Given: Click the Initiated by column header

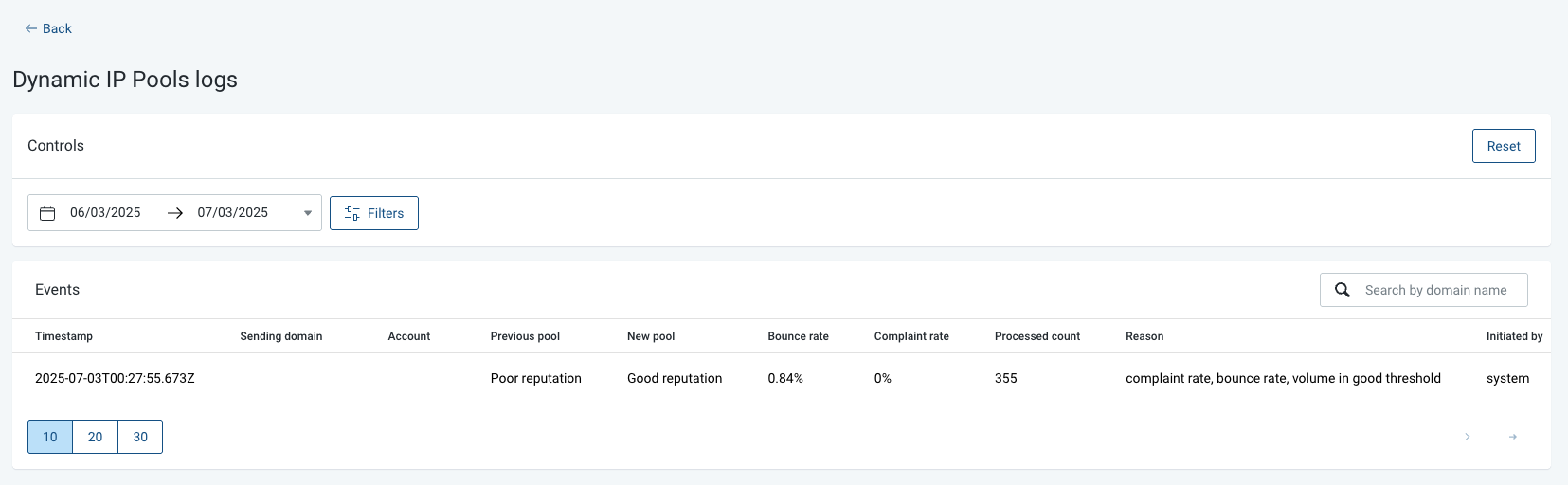Looking at the screenshot, I should coord(1514,336).
